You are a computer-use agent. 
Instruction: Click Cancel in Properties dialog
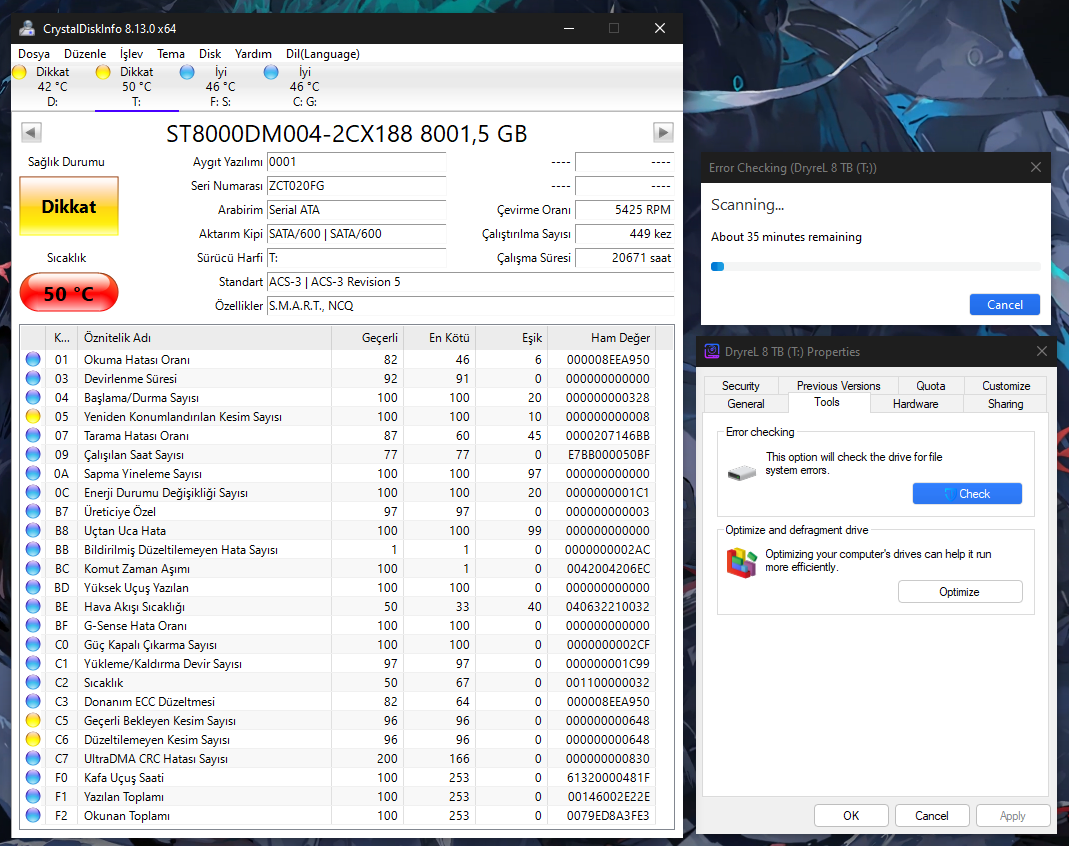[x=932, y=815]
